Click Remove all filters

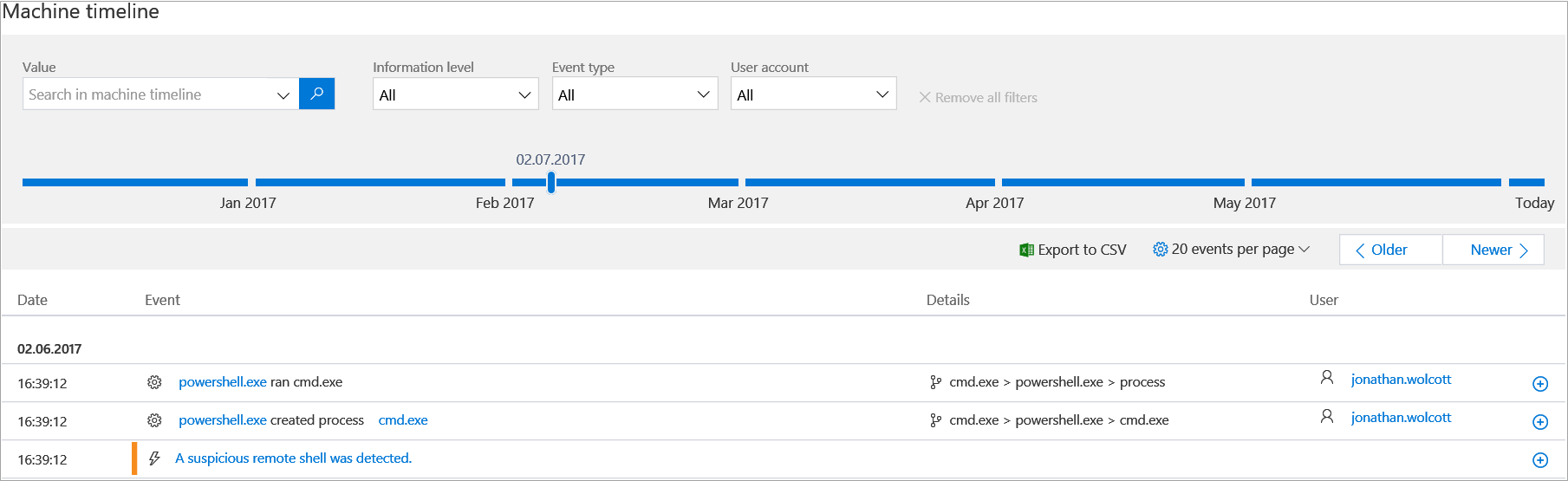pyautogui.click(x=978, y=98)
